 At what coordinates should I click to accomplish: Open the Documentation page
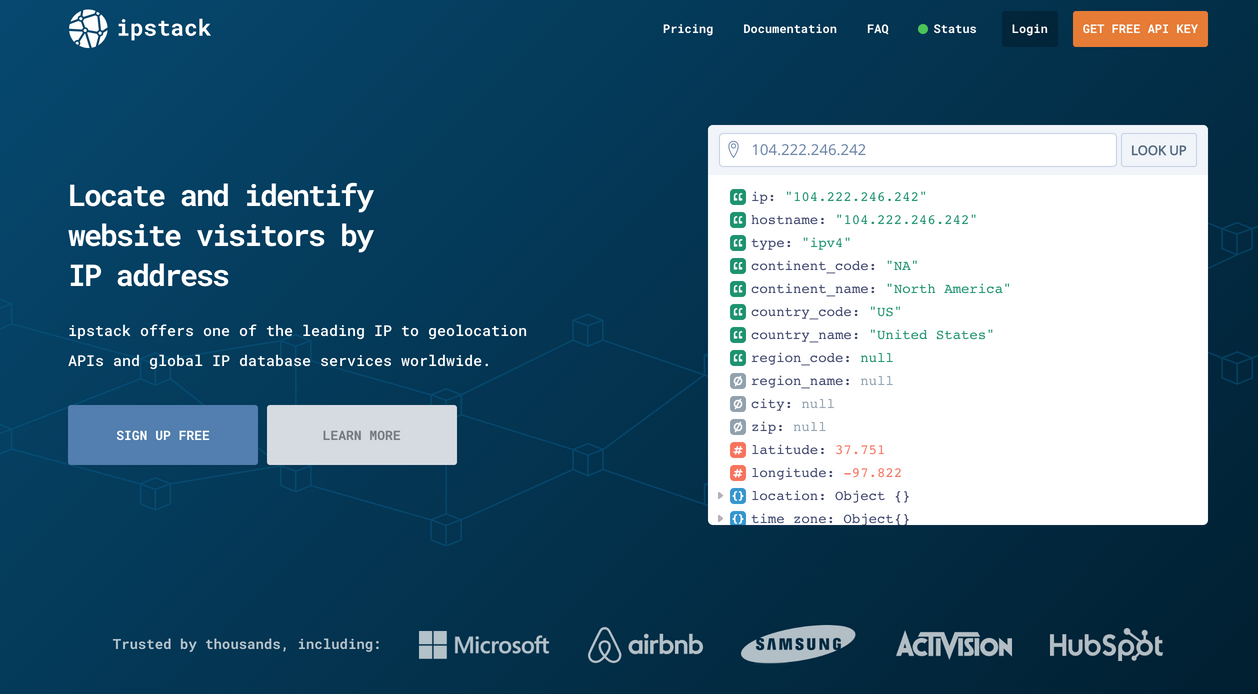click(790, 29)
